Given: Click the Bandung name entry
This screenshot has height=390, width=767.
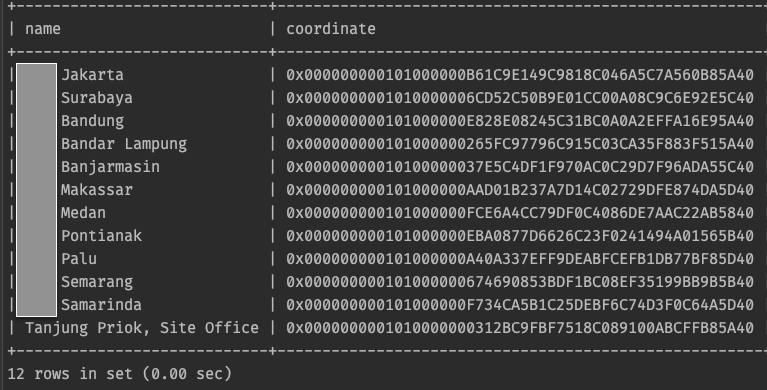Looking at the screenshot, I should (92, 121).
